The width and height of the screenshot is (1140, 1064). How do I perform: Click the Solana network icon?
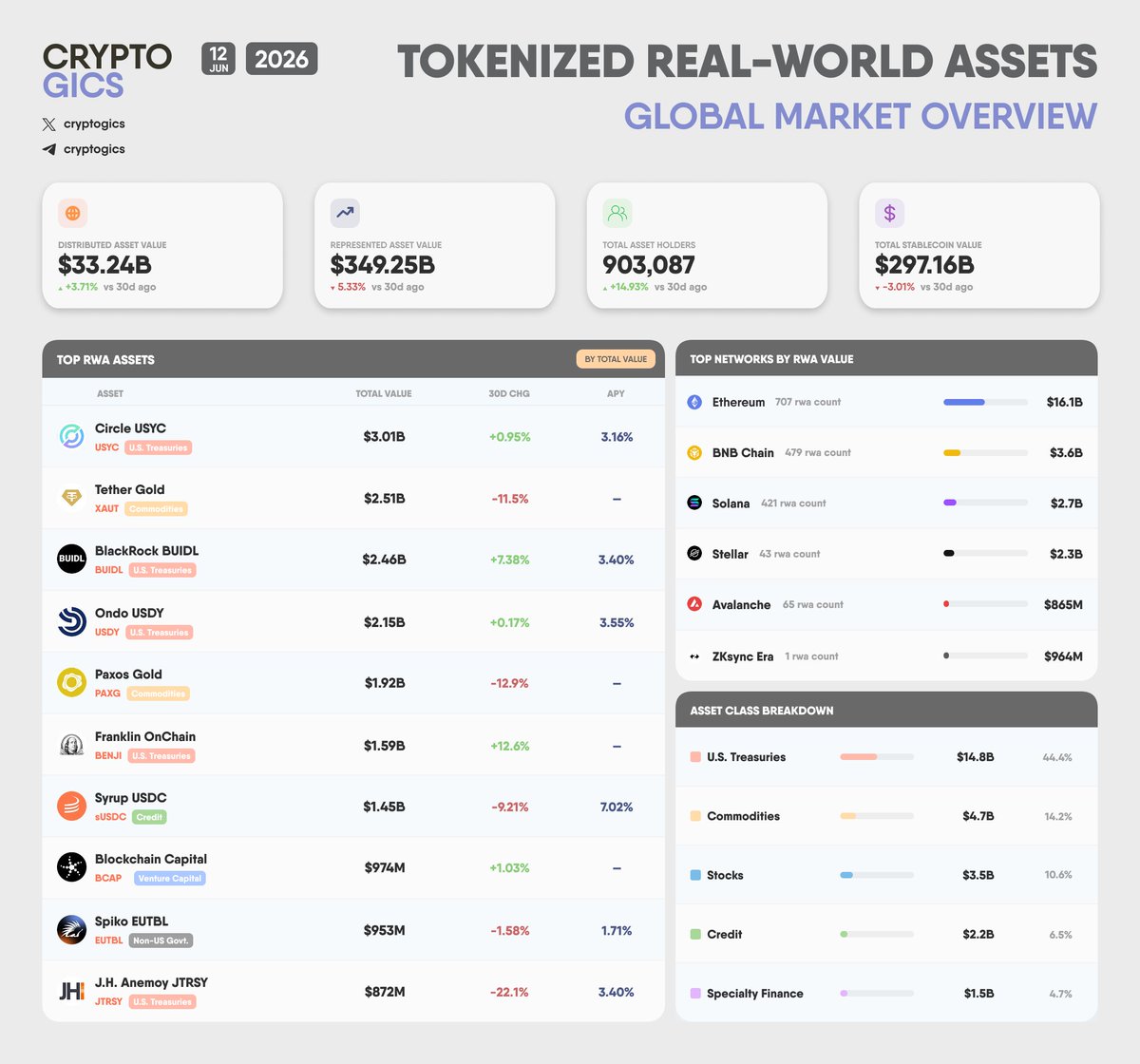click(694, 503)
